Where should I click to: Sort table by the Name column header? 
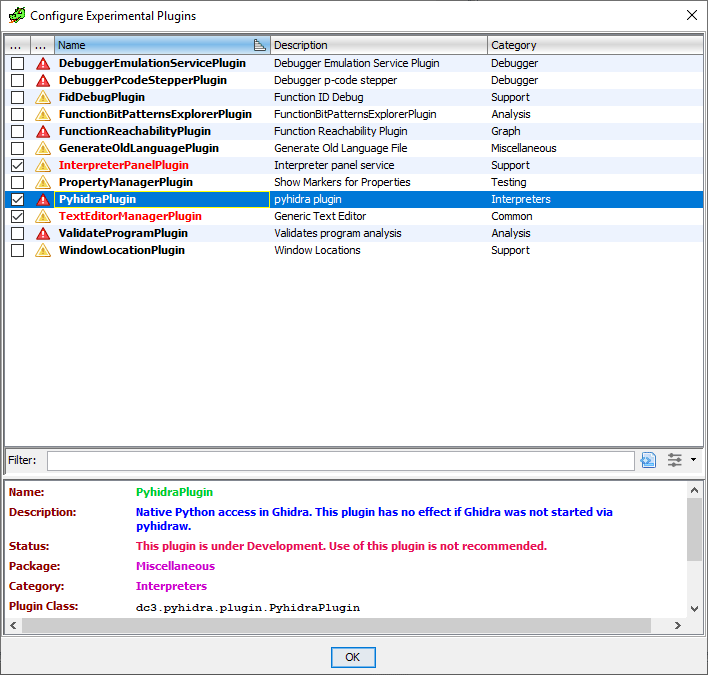[162, 45]
